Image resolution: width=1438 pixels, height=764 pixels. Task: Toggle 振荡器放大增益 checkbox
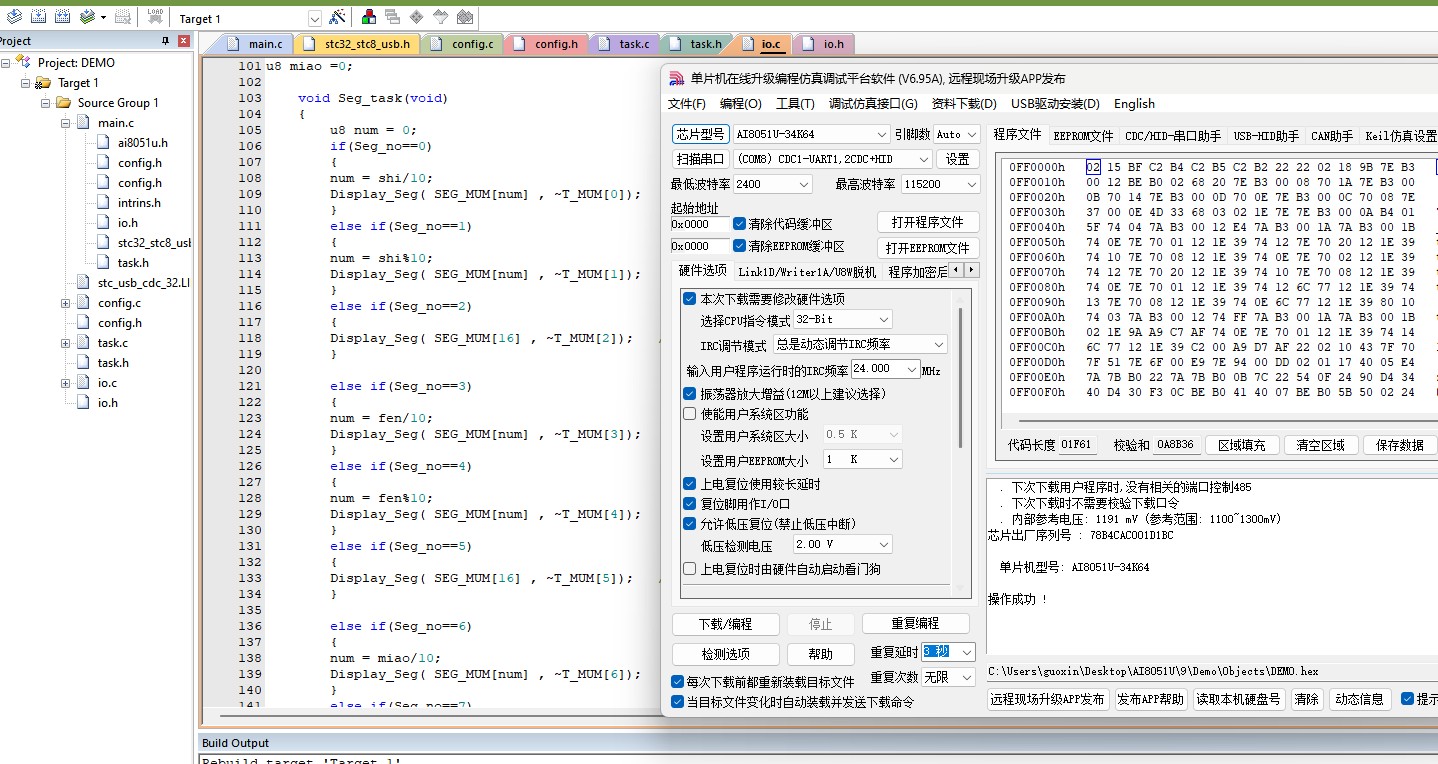point(689,394)
